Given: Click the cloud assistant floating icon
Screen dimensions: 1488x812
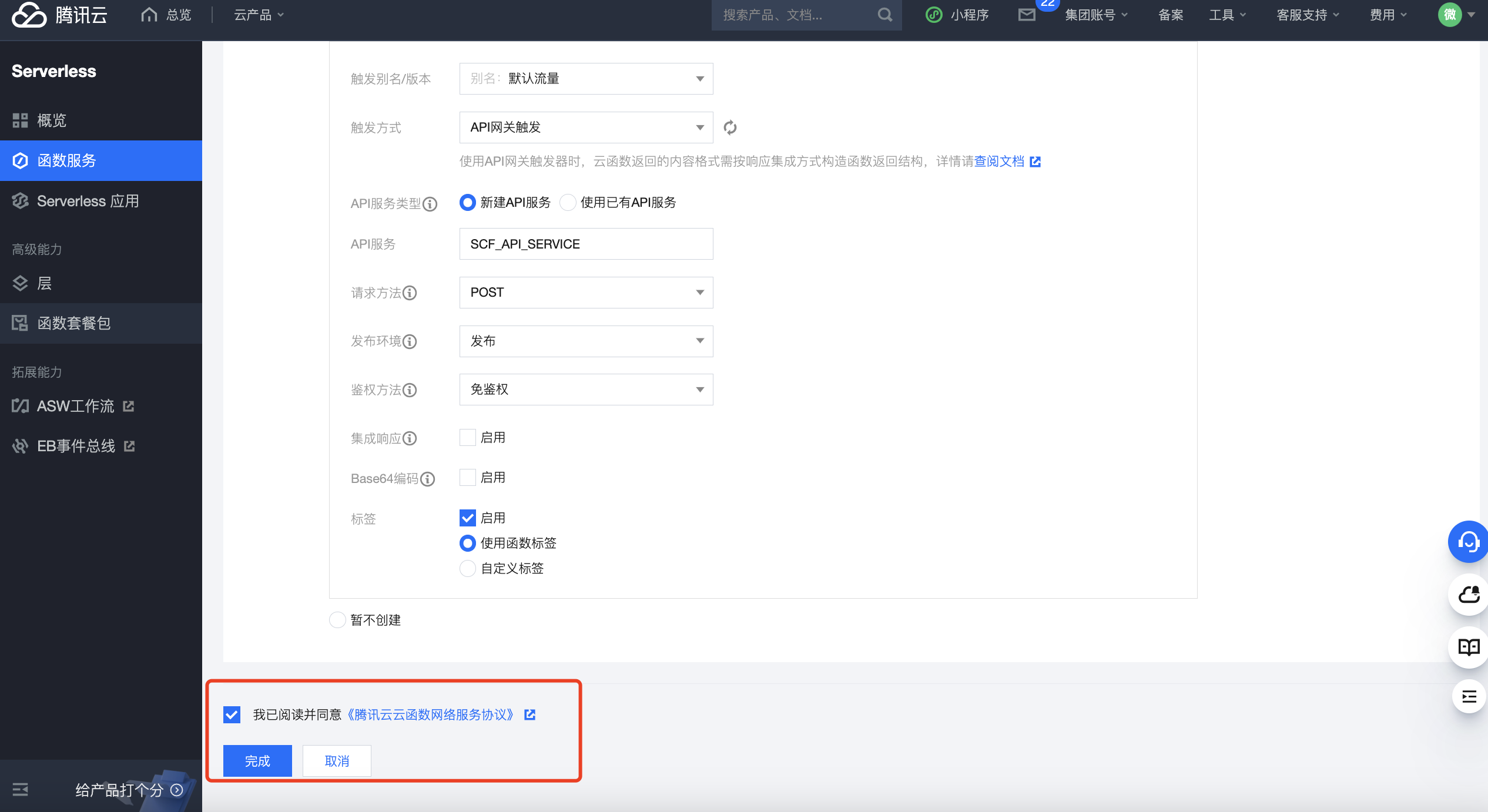Looking at the screenshot, I should pyautogui.click(x=1469, y=595).
